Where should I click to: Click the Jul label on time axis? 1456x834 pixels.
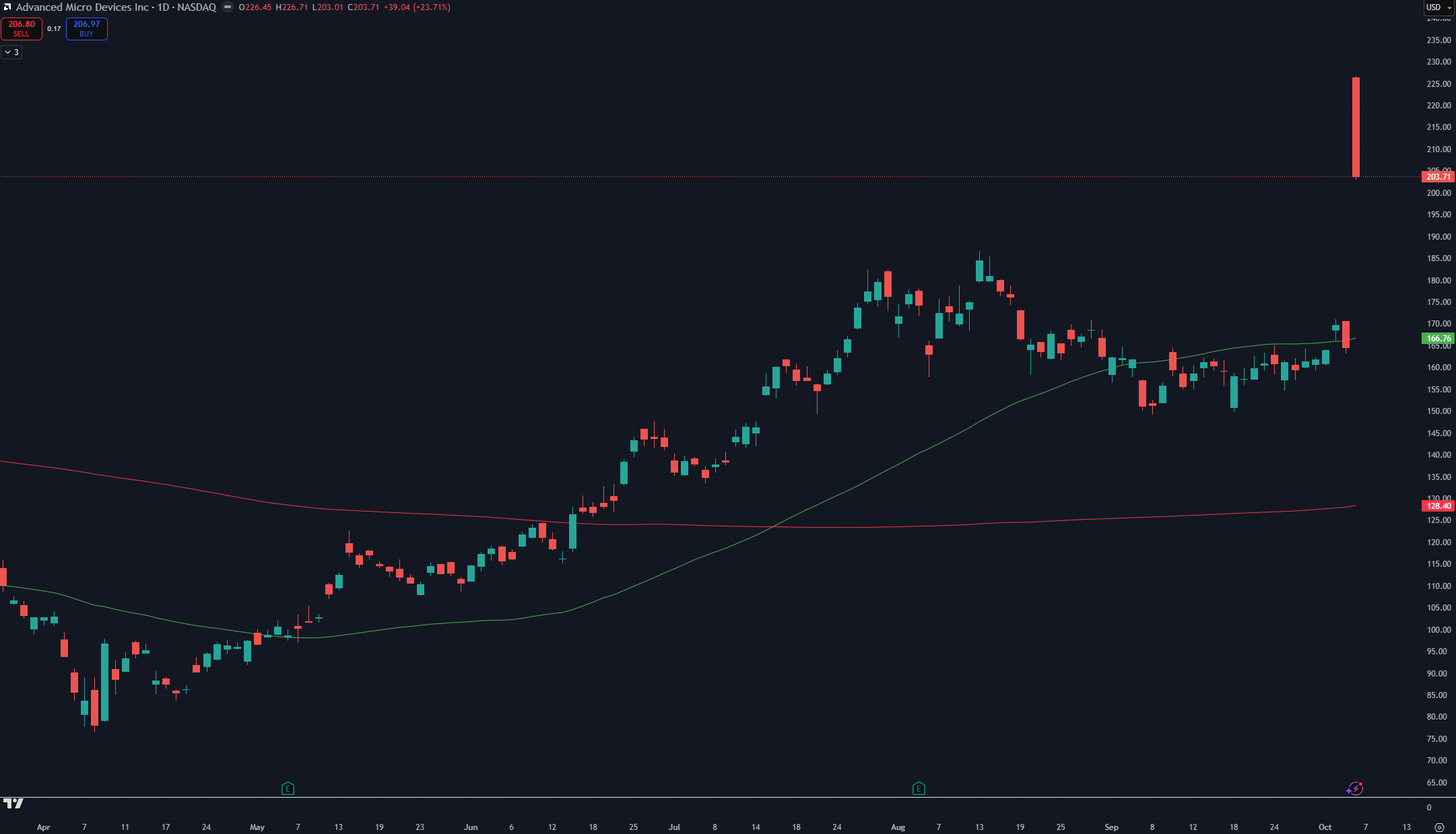pyautogui.click(x=674, y=827)
